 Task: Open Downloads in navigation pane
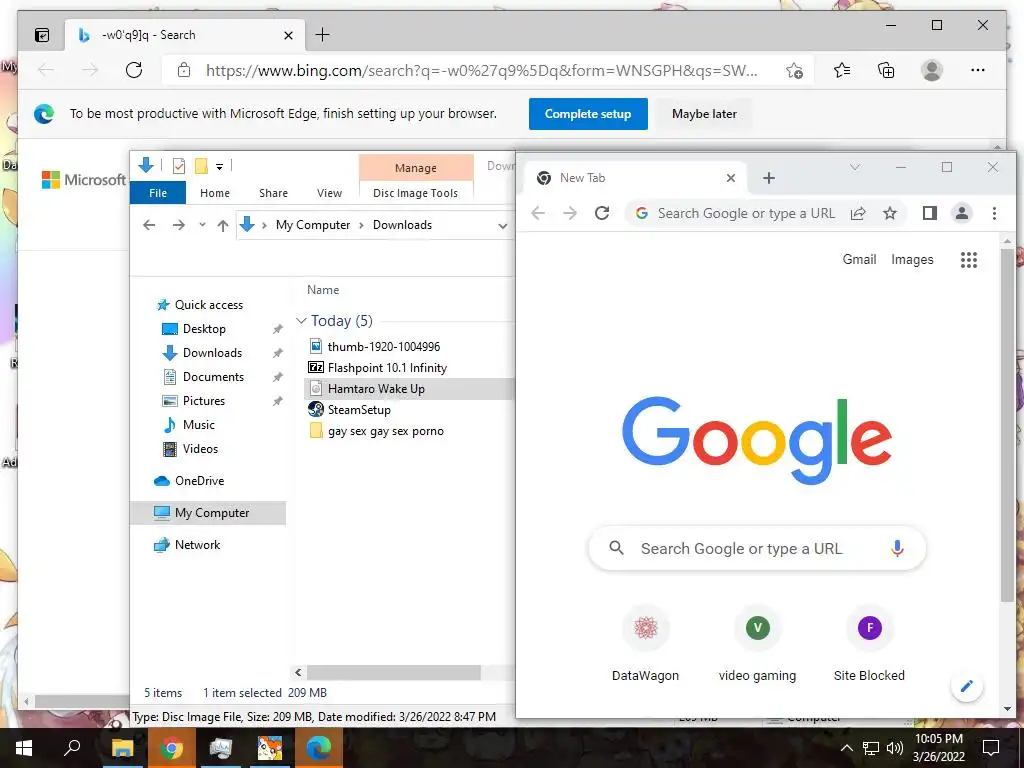click(x=212, y=353)
